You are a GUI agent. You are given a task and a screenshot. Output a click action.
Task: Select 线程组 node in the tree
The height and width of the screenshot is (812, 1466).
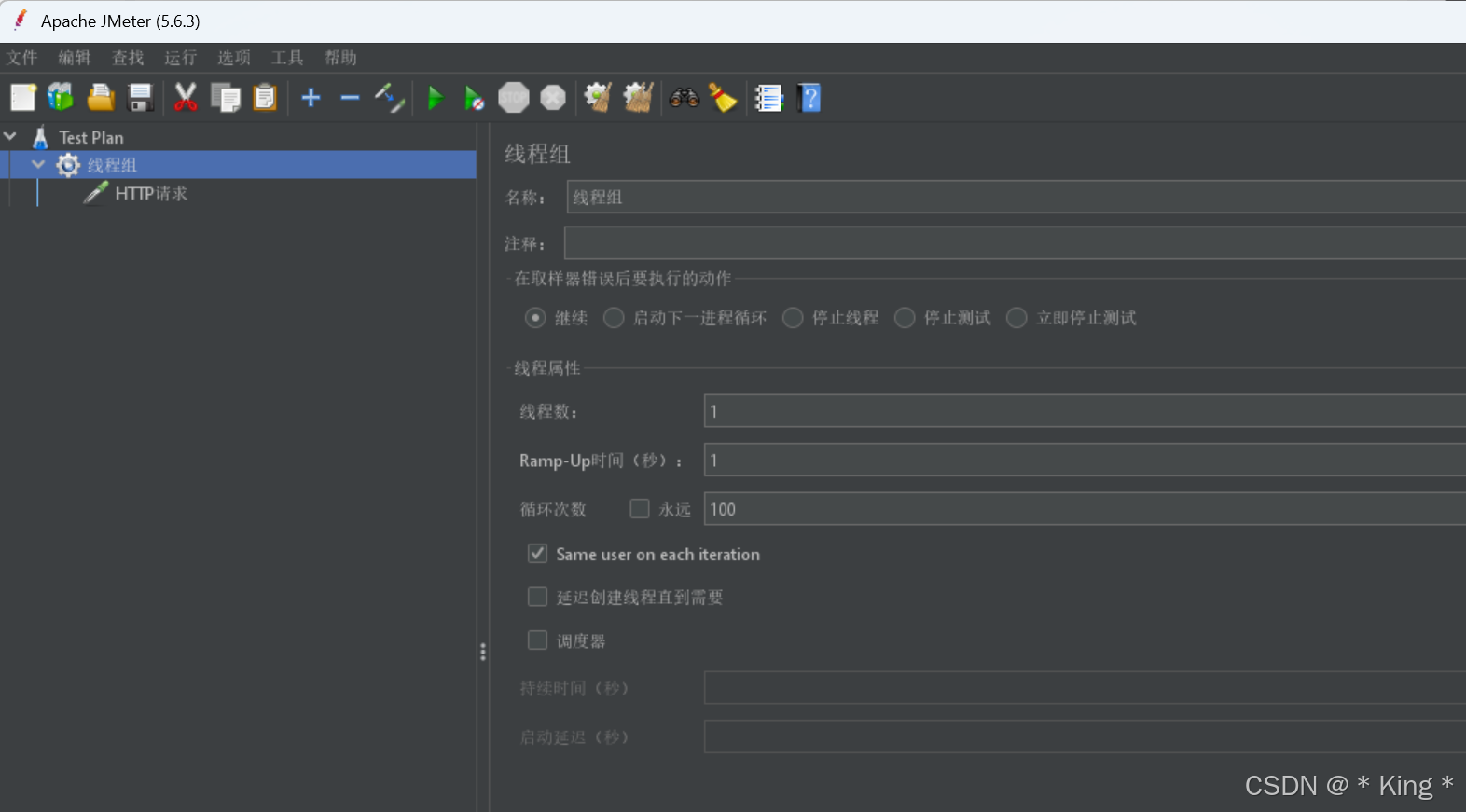click(x=112, y=165)
